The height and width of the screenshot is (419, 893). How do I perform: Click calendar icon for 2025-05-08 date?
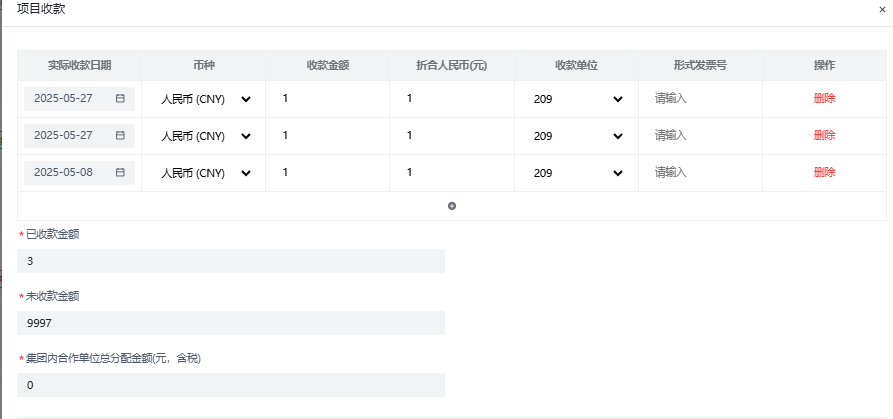120,172
